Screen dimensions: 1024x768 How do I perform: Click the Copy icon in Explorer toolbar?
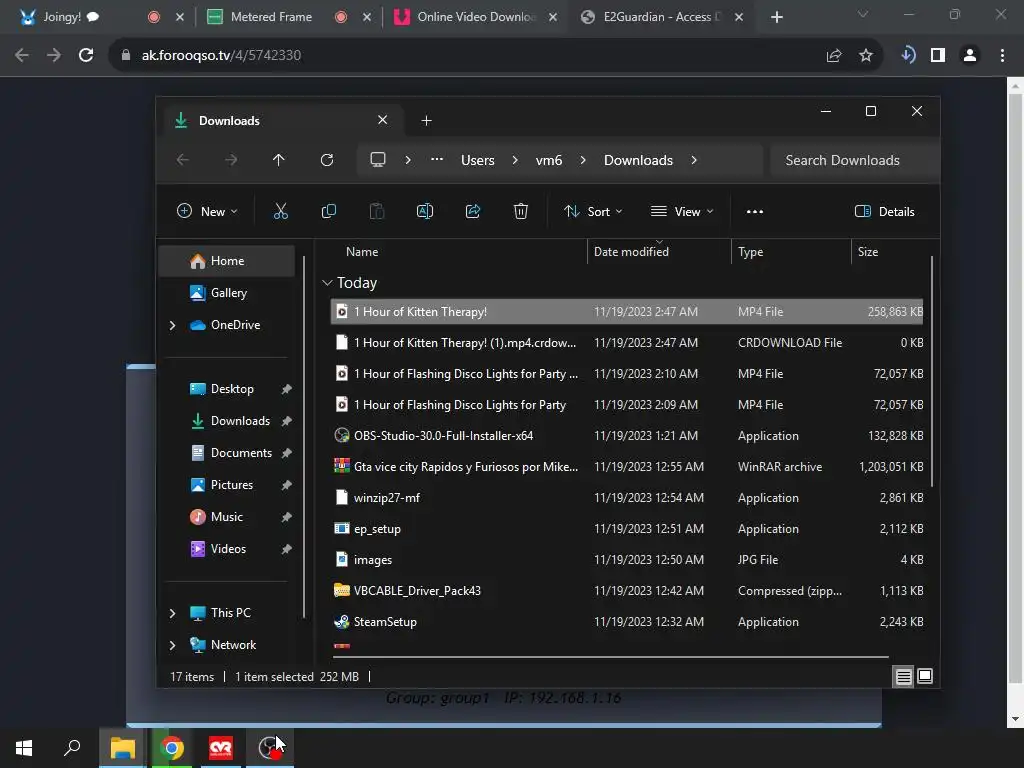point(328,211)
